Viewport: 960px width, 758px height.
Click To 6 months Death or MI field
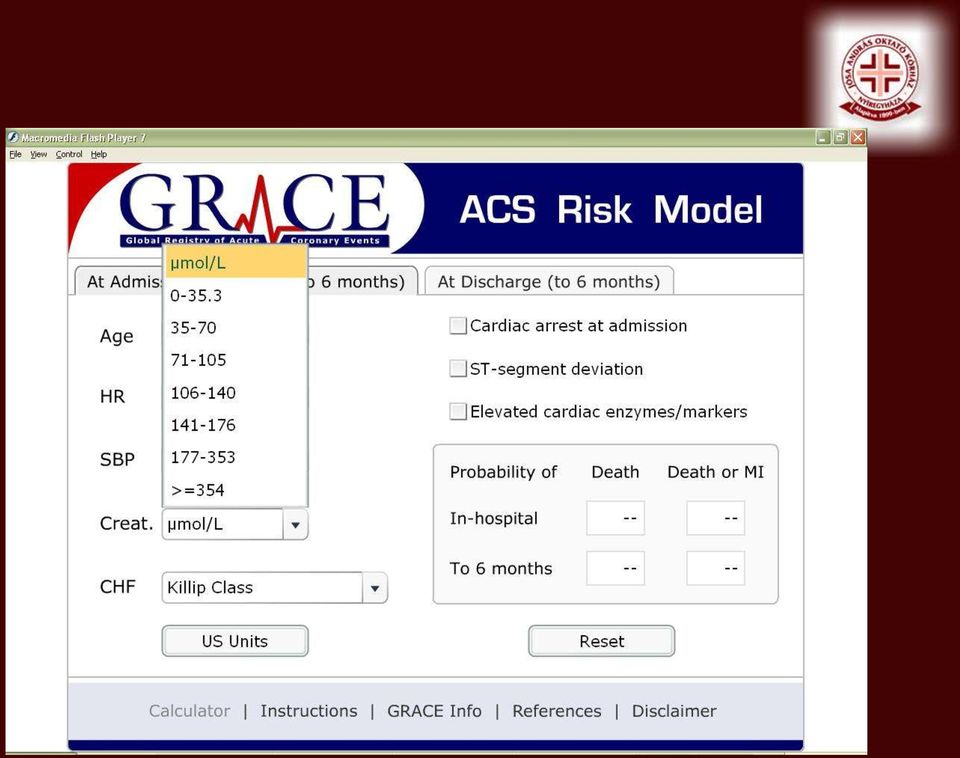point(715,568)
